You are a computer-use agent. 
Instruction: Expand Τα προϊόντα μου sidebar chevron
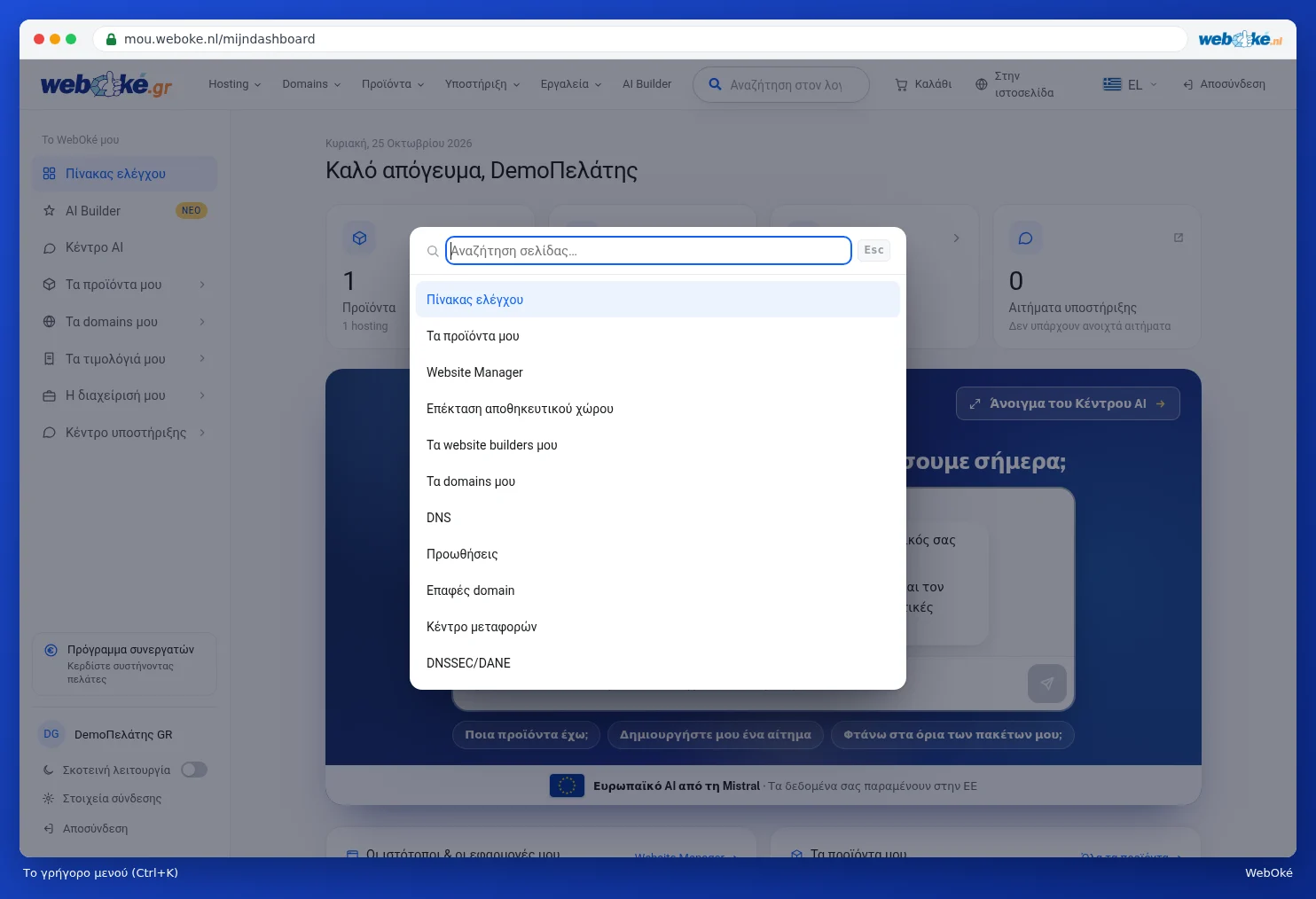point(202,285)
